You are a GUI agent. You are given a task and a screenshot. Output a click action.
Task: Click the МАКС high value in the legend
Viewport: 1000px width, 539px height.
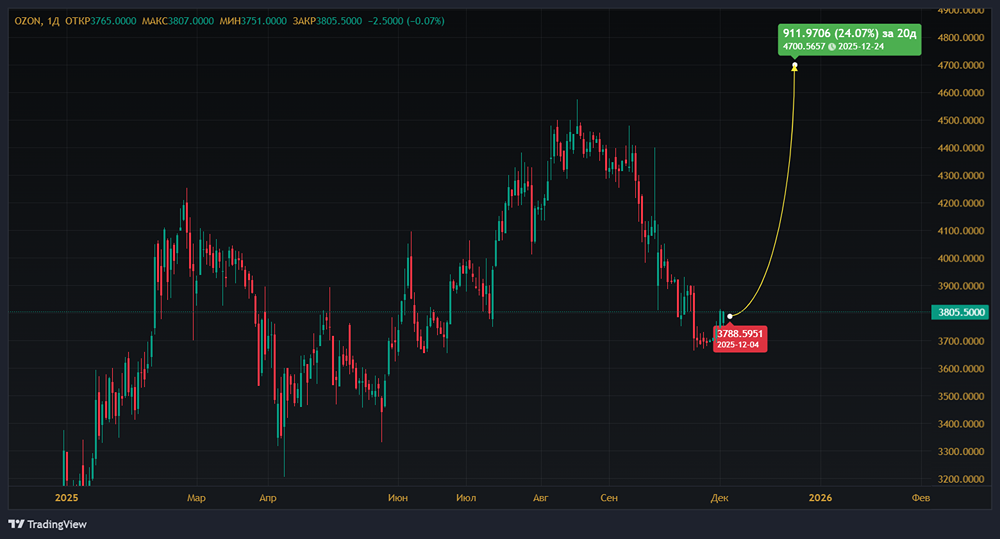pyautogui.click(x=188, y=21)
